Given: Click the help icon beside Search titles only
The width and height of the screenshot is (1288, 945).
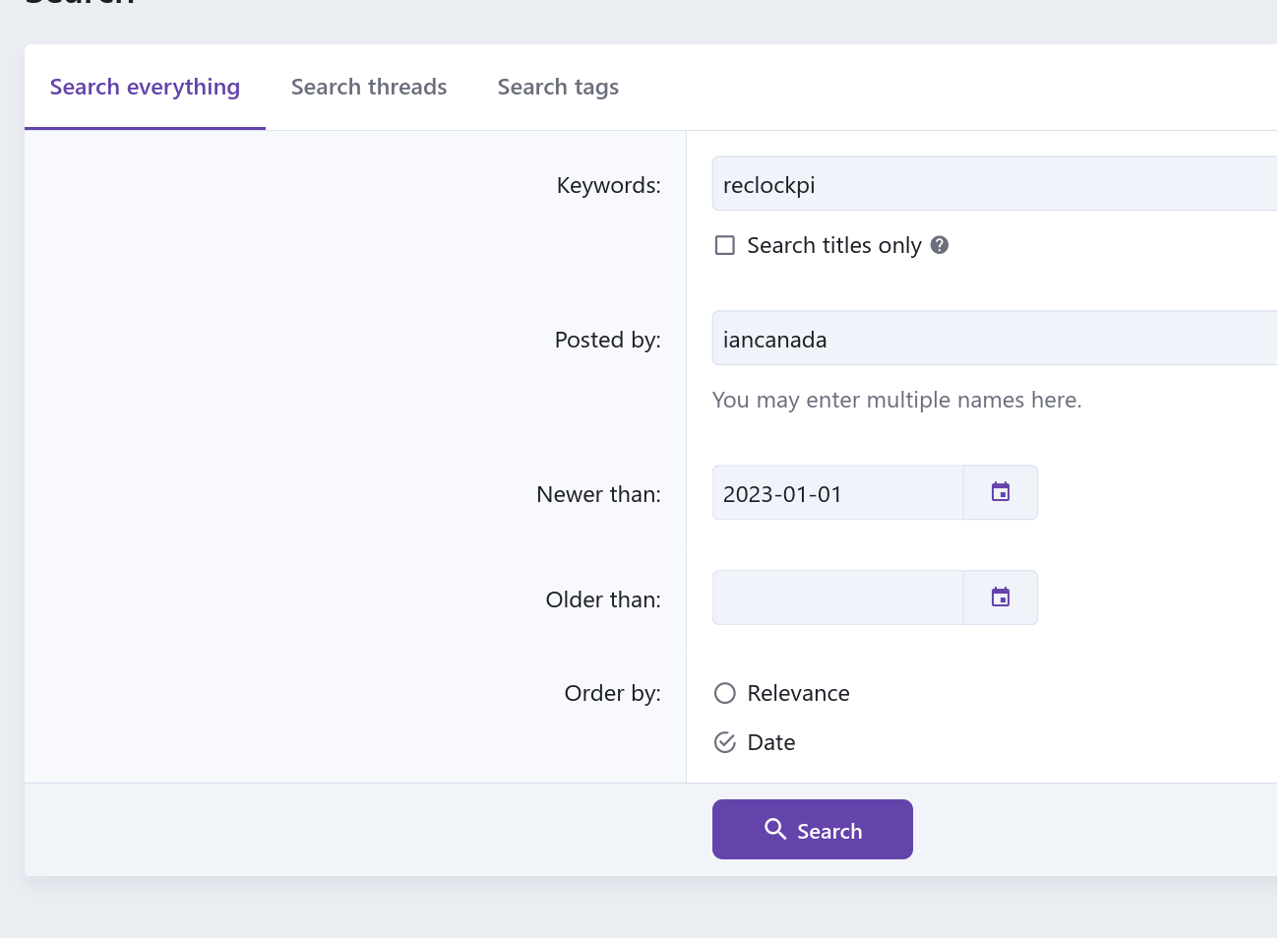Looking at the screenshot, I should tap(940, 245).
